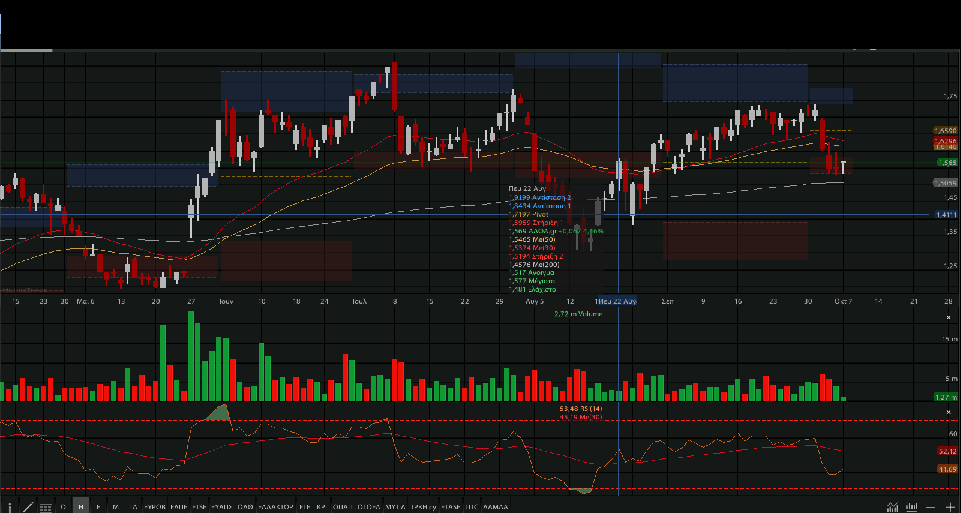Click the date label on crosshair time axis
This screenshot has height=513, width=961.
click(617, 301)
